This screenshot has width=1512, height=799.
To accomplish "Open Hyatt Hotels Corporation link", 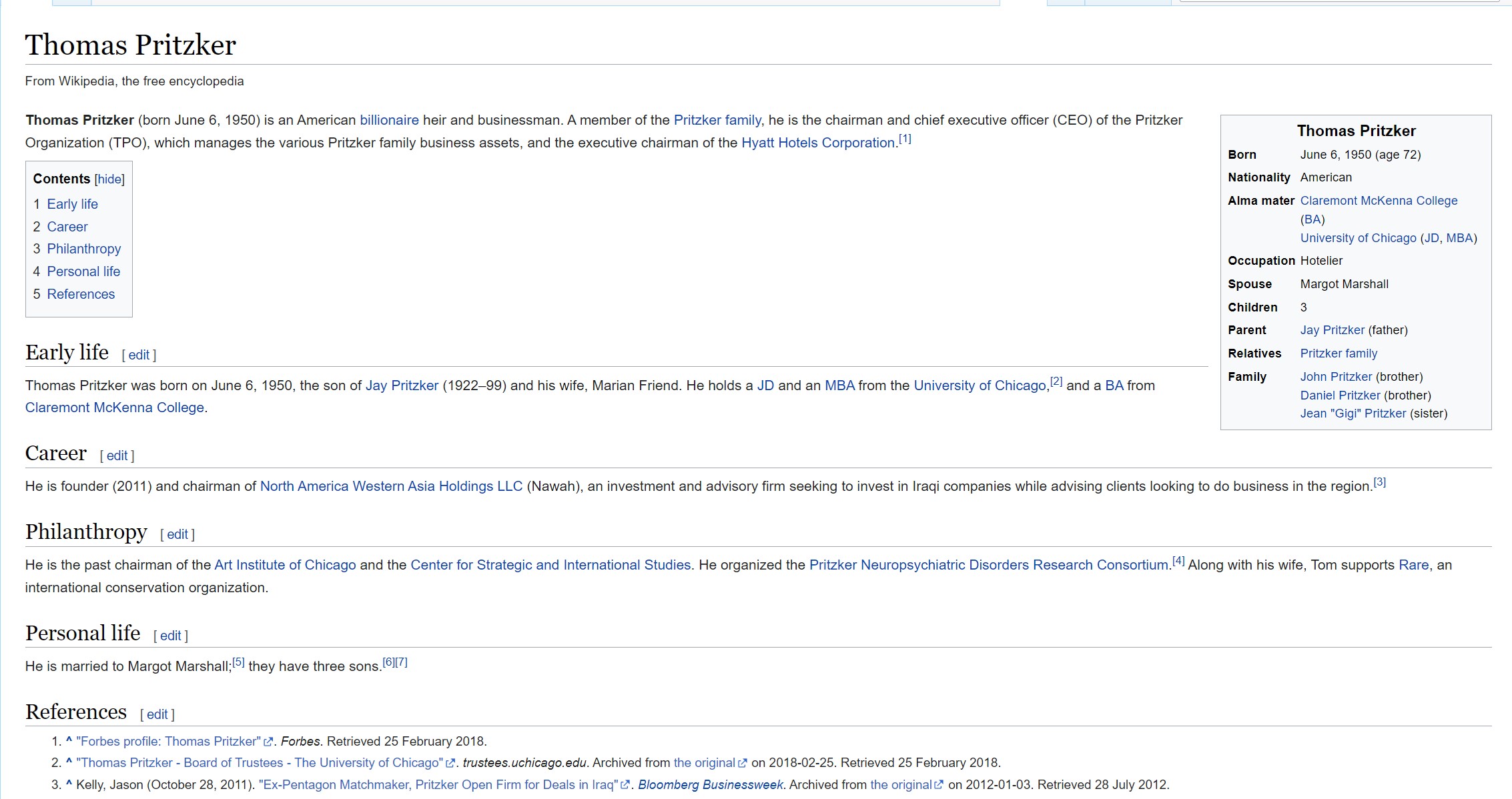I will click(x=818, y=143).
